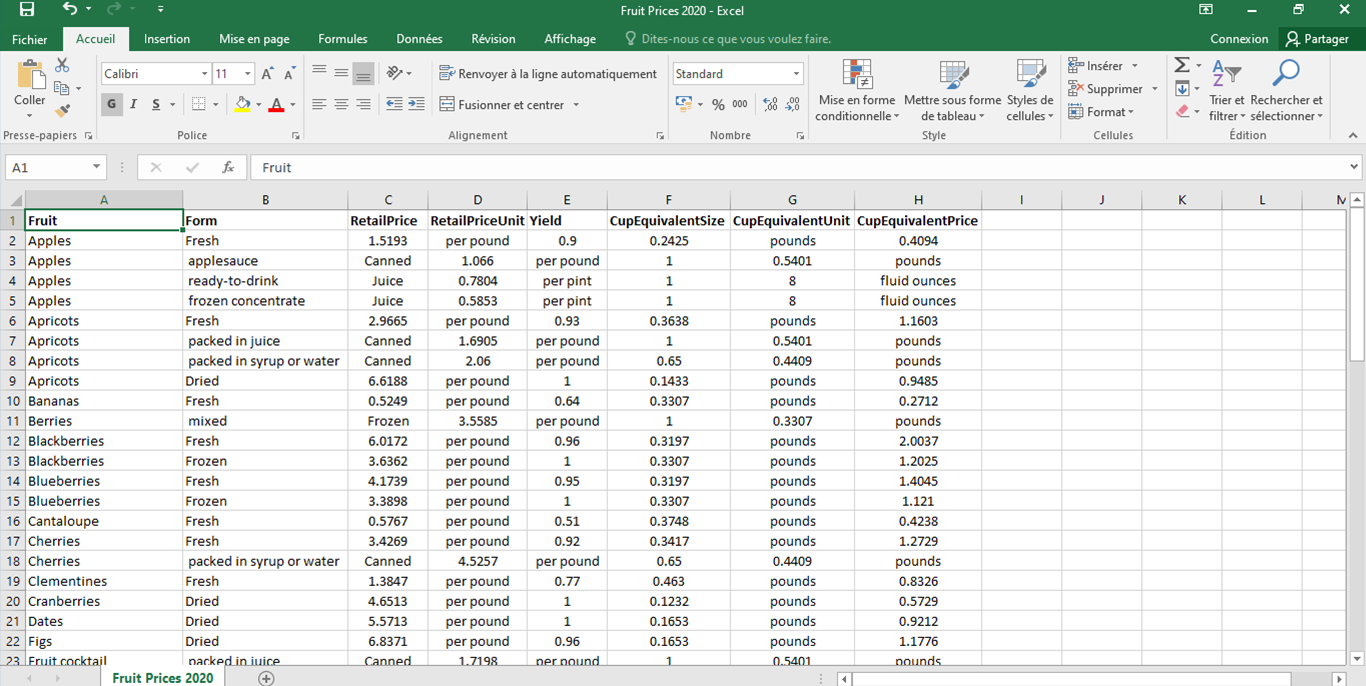
Task: Click the new sheet plus button
Action: coord(266,678)
